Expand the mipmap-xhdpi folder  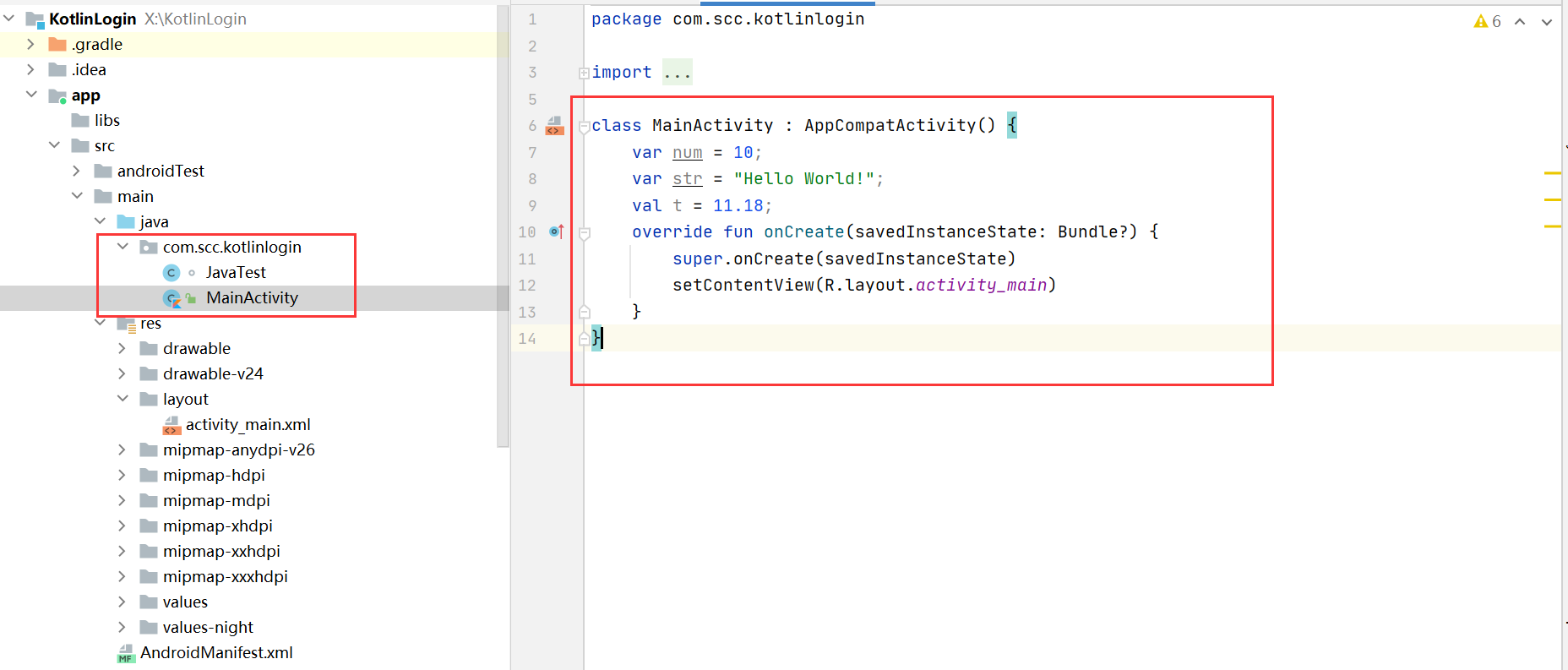coord(122,526)
